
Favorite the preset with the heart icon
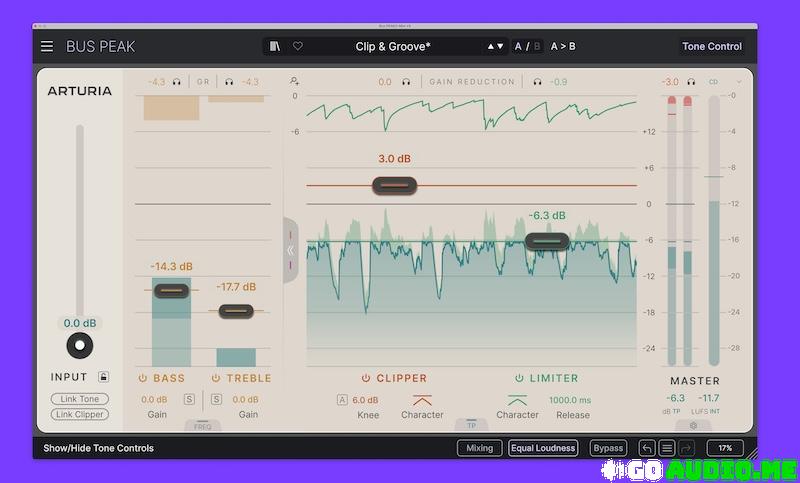[x=298, y=46]
